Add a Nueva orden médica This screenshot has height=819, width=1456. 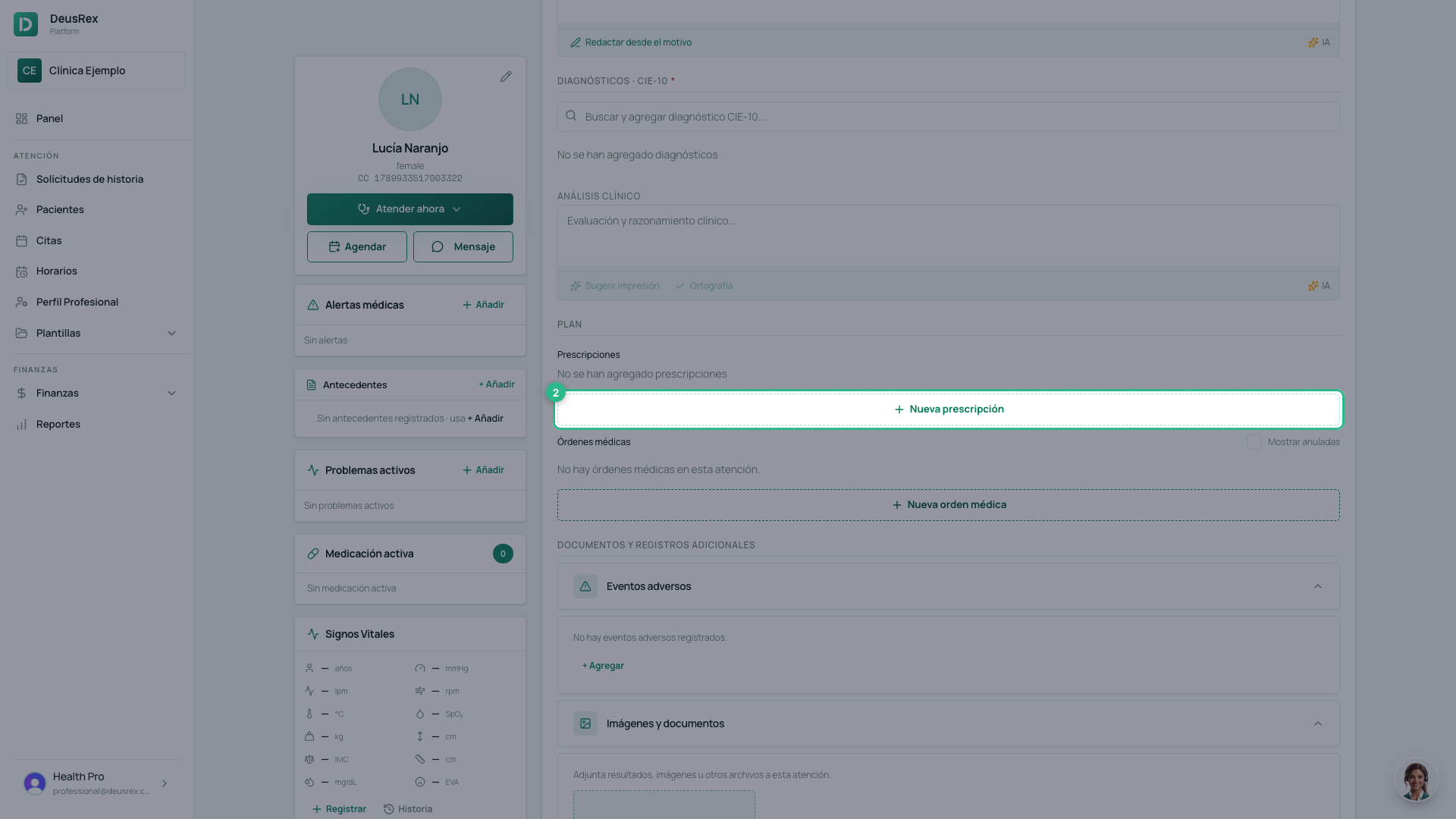pos(949,505)
